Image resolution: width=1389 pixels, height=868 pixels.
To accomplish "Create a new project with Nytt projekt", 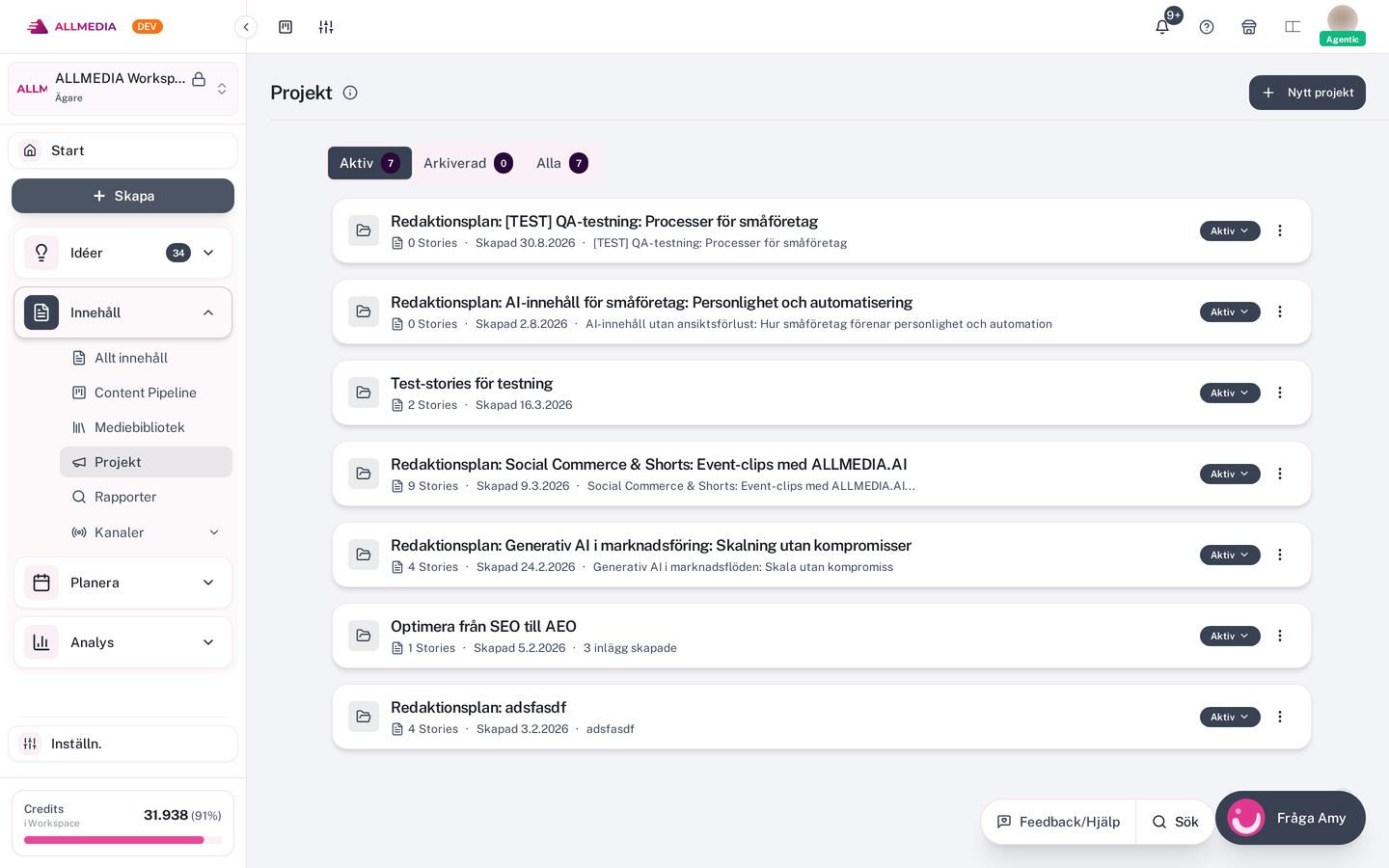I will tap(1307, 93).
